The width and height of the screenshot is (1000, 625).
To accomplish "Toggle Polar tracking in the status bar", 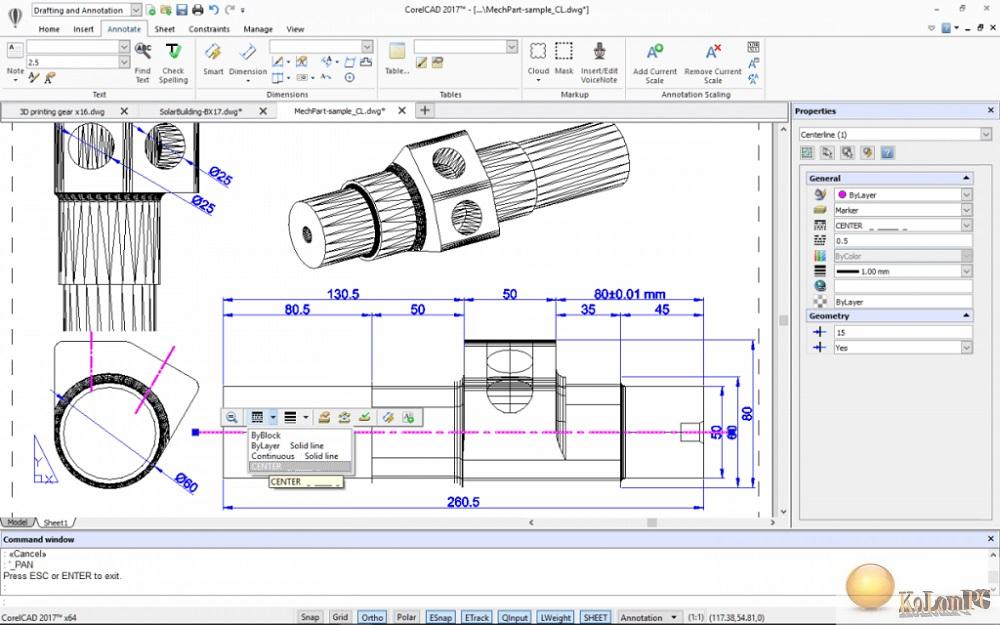I will [406, 617].
